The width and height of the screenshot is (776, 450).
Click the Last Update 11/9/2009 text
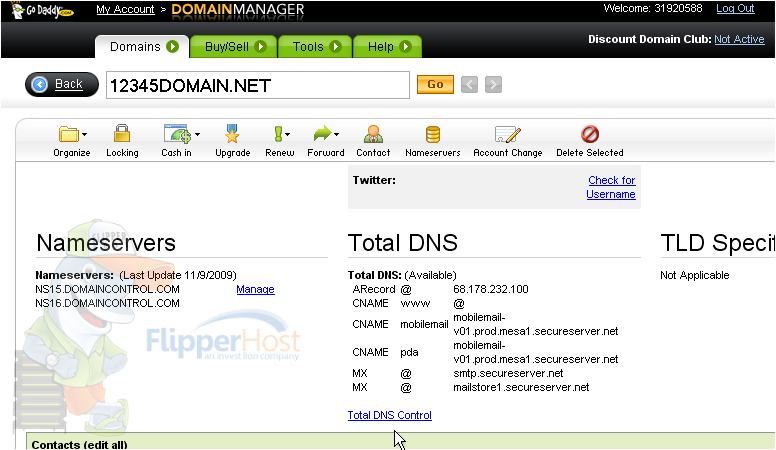pyautogui.click(x=178, y=275)
